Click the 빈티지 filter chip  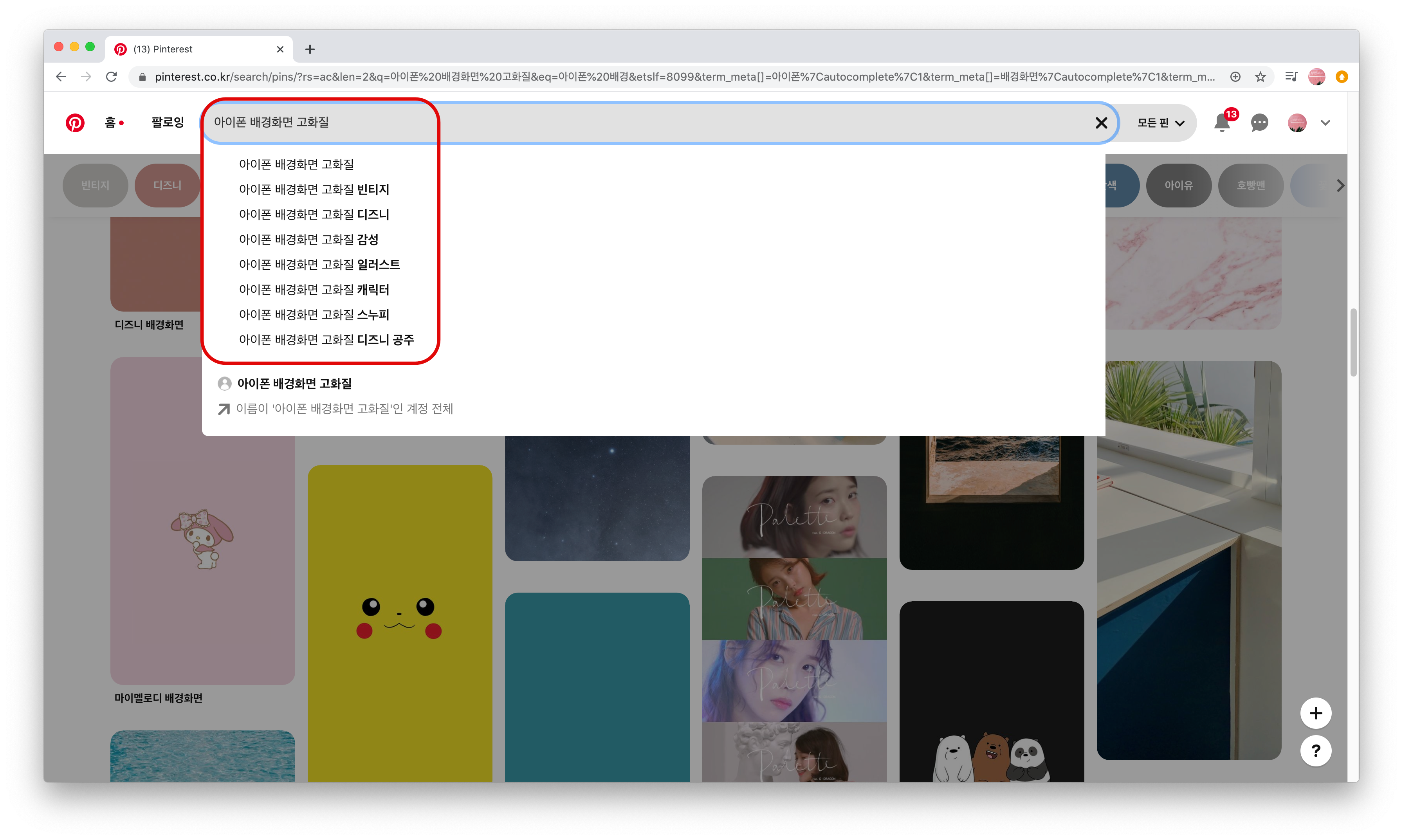coord(95,186)
